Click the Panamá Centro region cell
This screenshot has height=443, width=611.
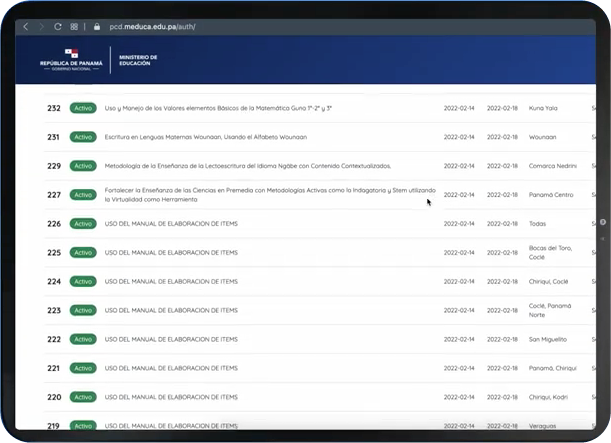[551, 195]
